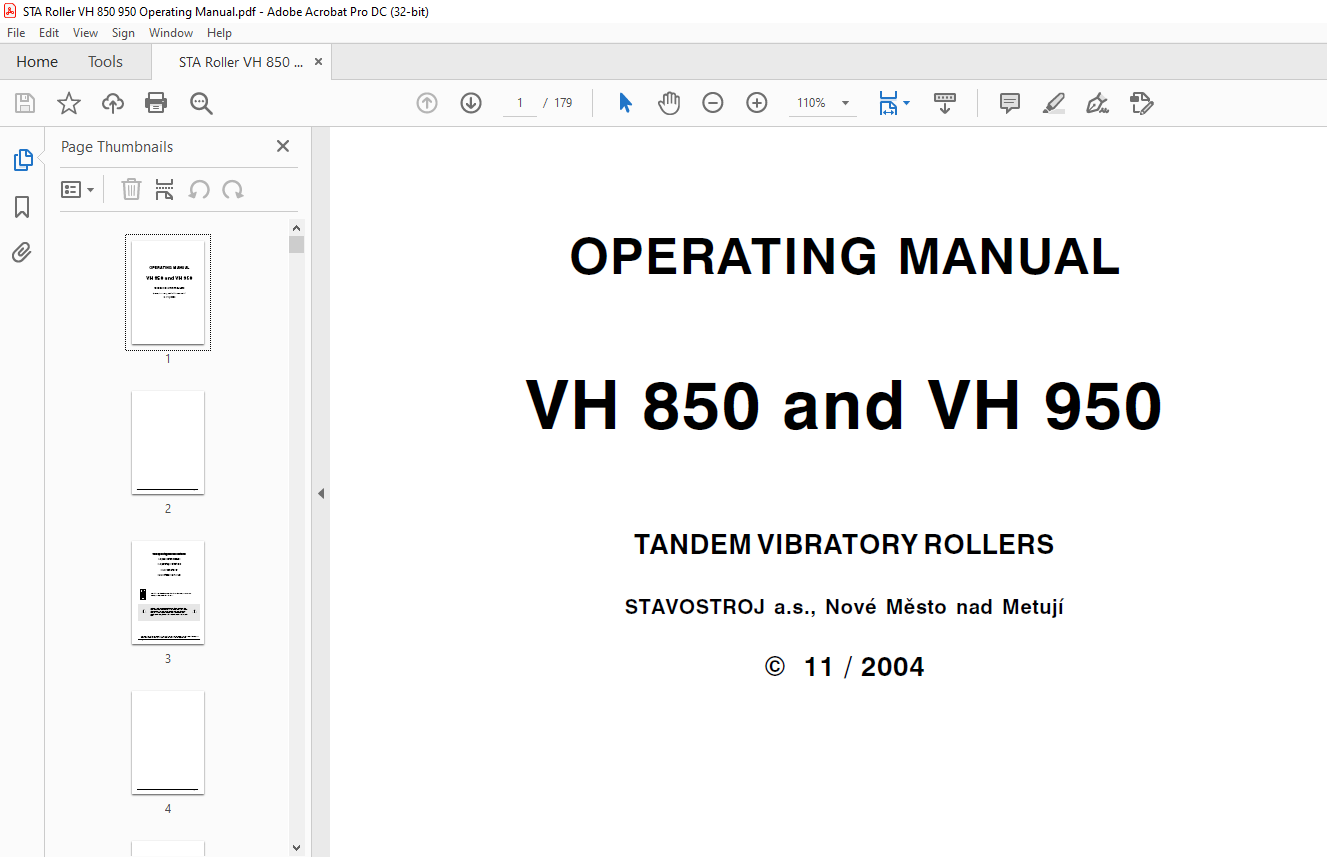Open the Sign document pen tool

pyautogui.click(x=1098, y=103)
